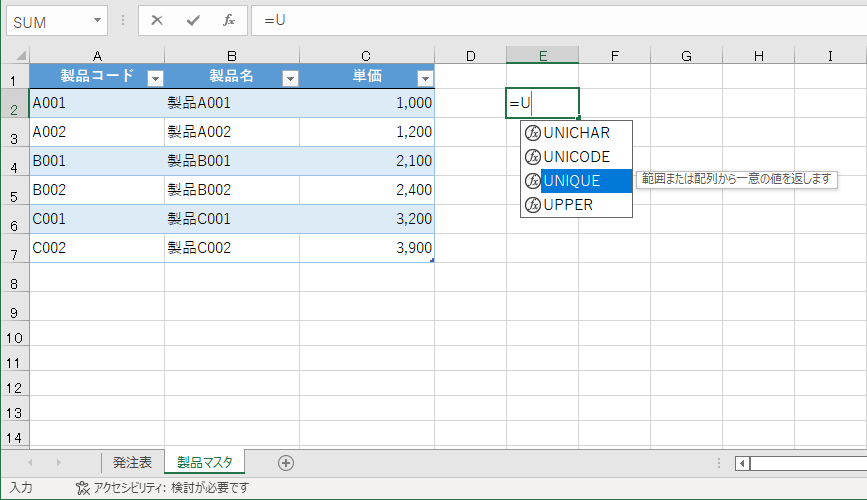Select column F header
The height and width of the screenshot is (500, 867).
click(x=615, y=55)
